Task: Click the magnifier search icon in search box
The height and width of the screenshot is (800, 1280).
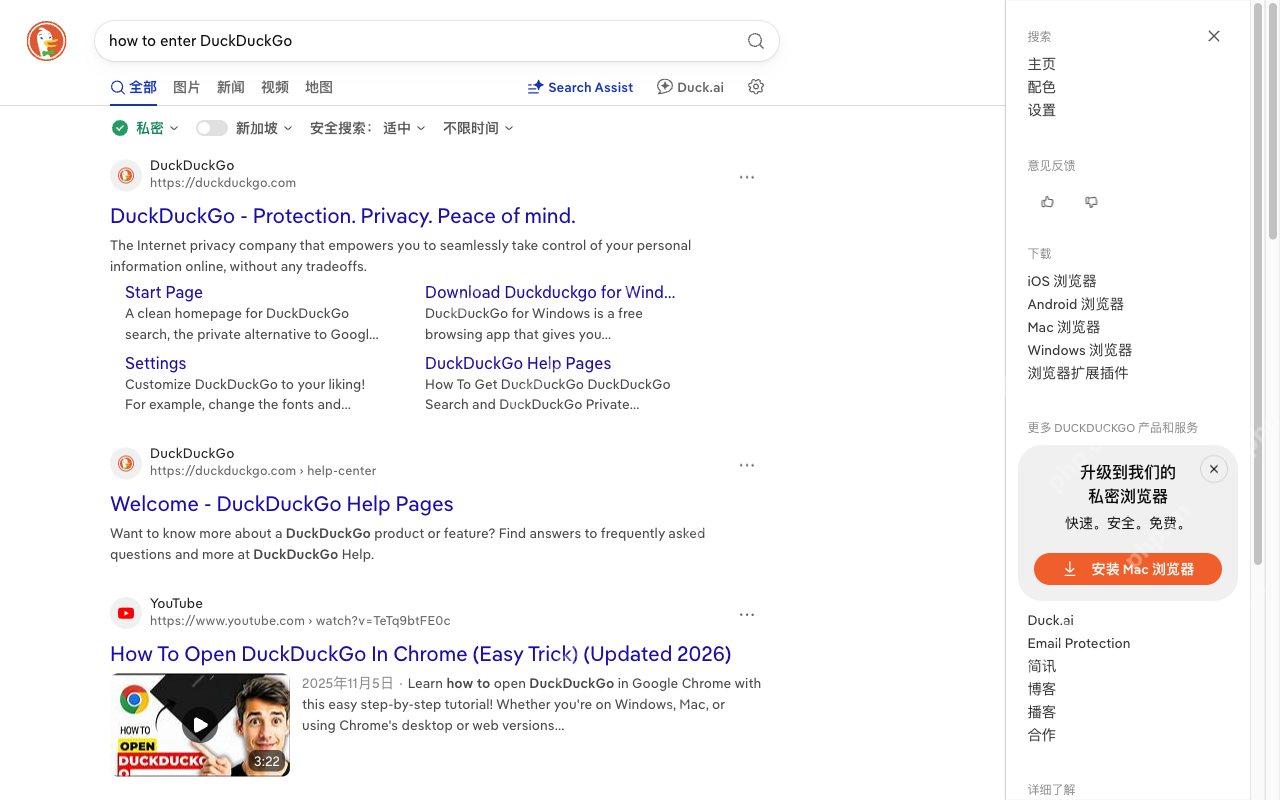Action: coord(756,41)
